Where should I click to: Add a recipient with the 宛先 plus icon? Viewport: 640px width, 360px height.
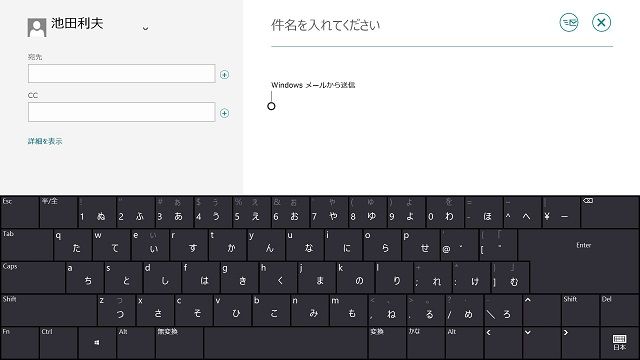coord(224,75)
